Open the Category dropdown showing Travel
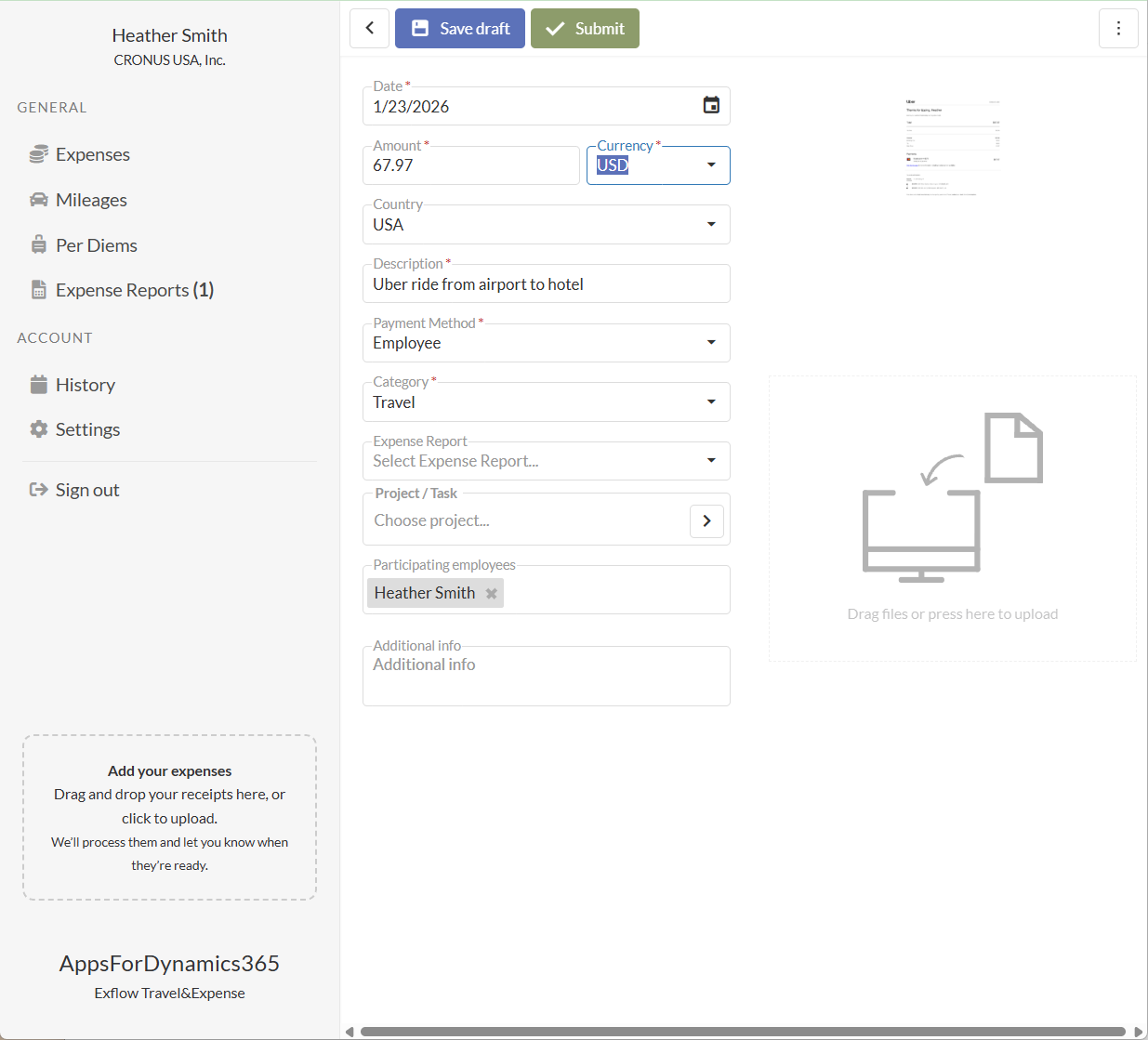Viewport: 1148px width, 1040px height. tap(711, 402)
